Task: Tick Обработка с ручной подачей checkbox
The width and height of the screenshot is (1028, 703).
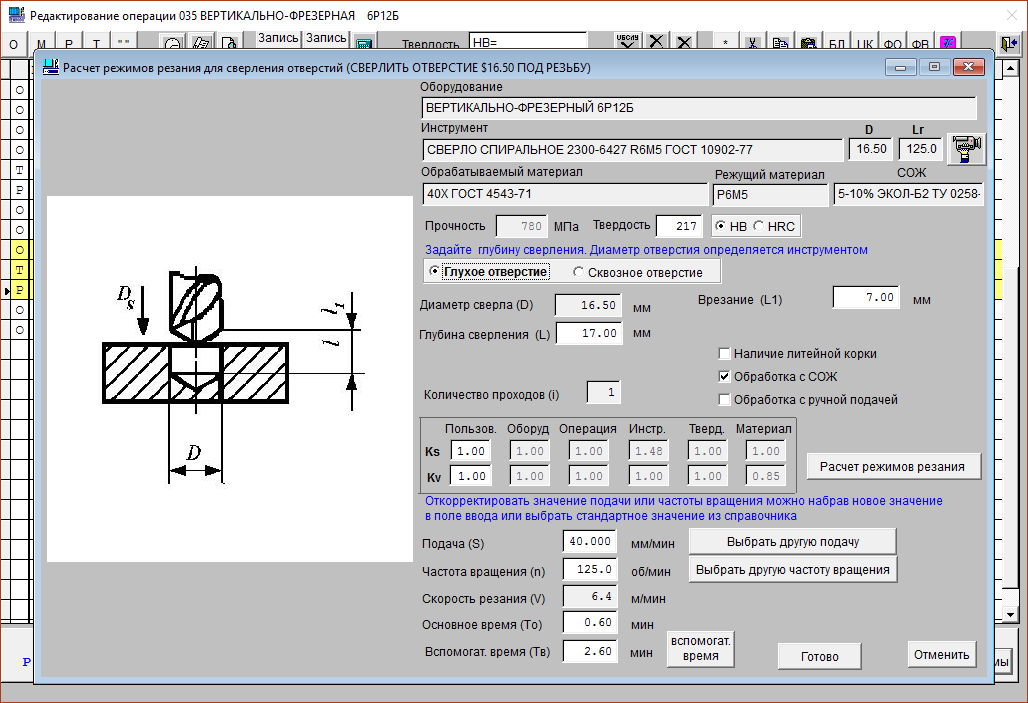Action: [725, 400]
